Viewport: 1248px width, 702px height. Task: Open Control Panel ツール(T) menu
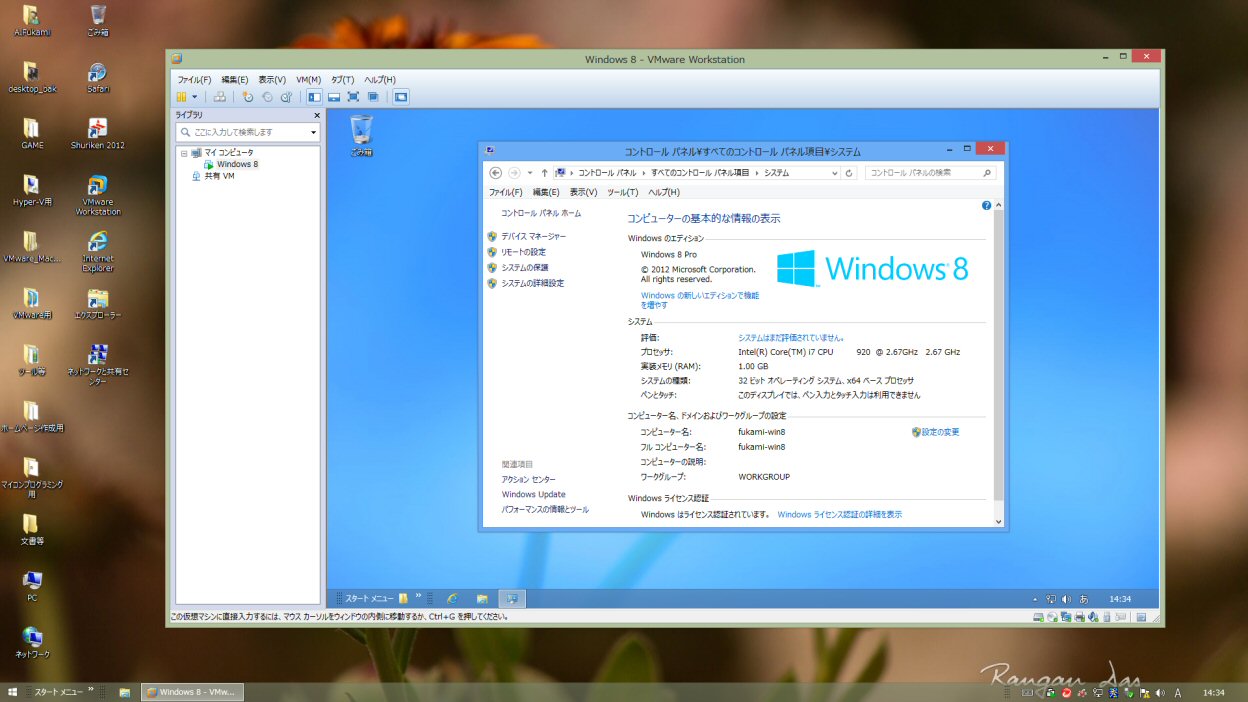coord(622,192)
